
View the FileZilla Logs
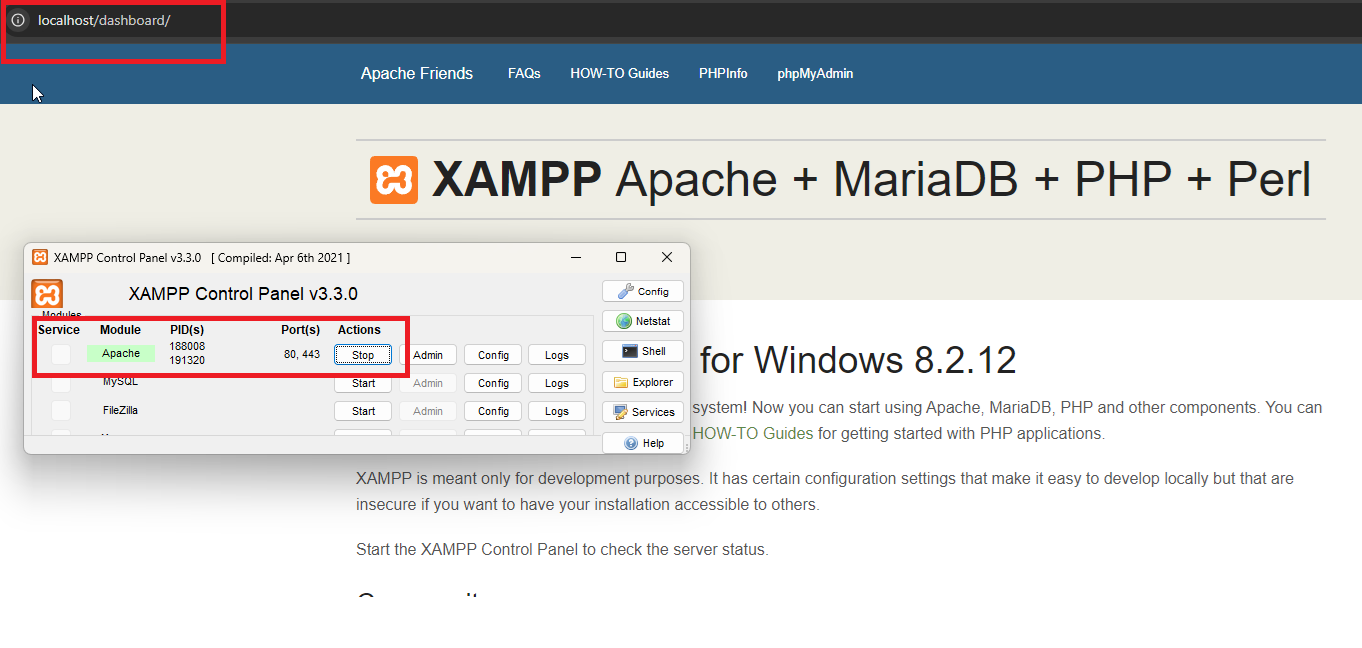(557, 411)
